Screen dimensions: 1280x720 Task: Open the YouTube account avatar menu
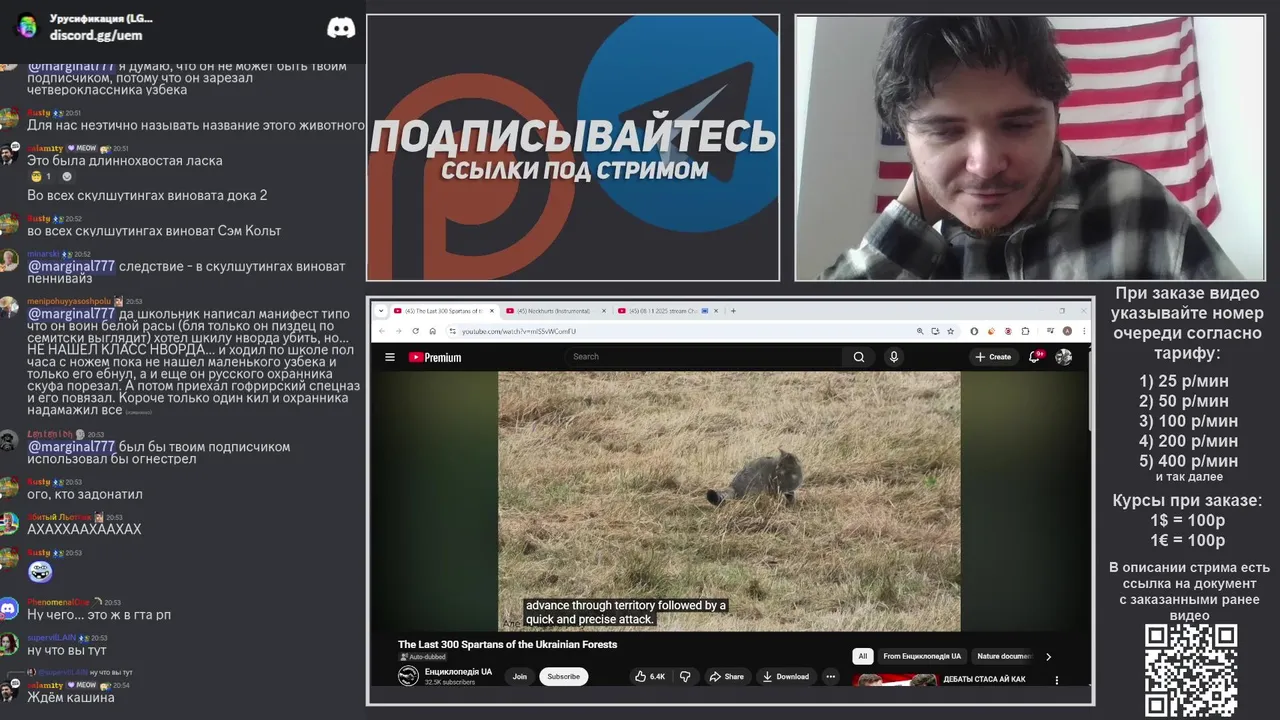coord(1064,357)
